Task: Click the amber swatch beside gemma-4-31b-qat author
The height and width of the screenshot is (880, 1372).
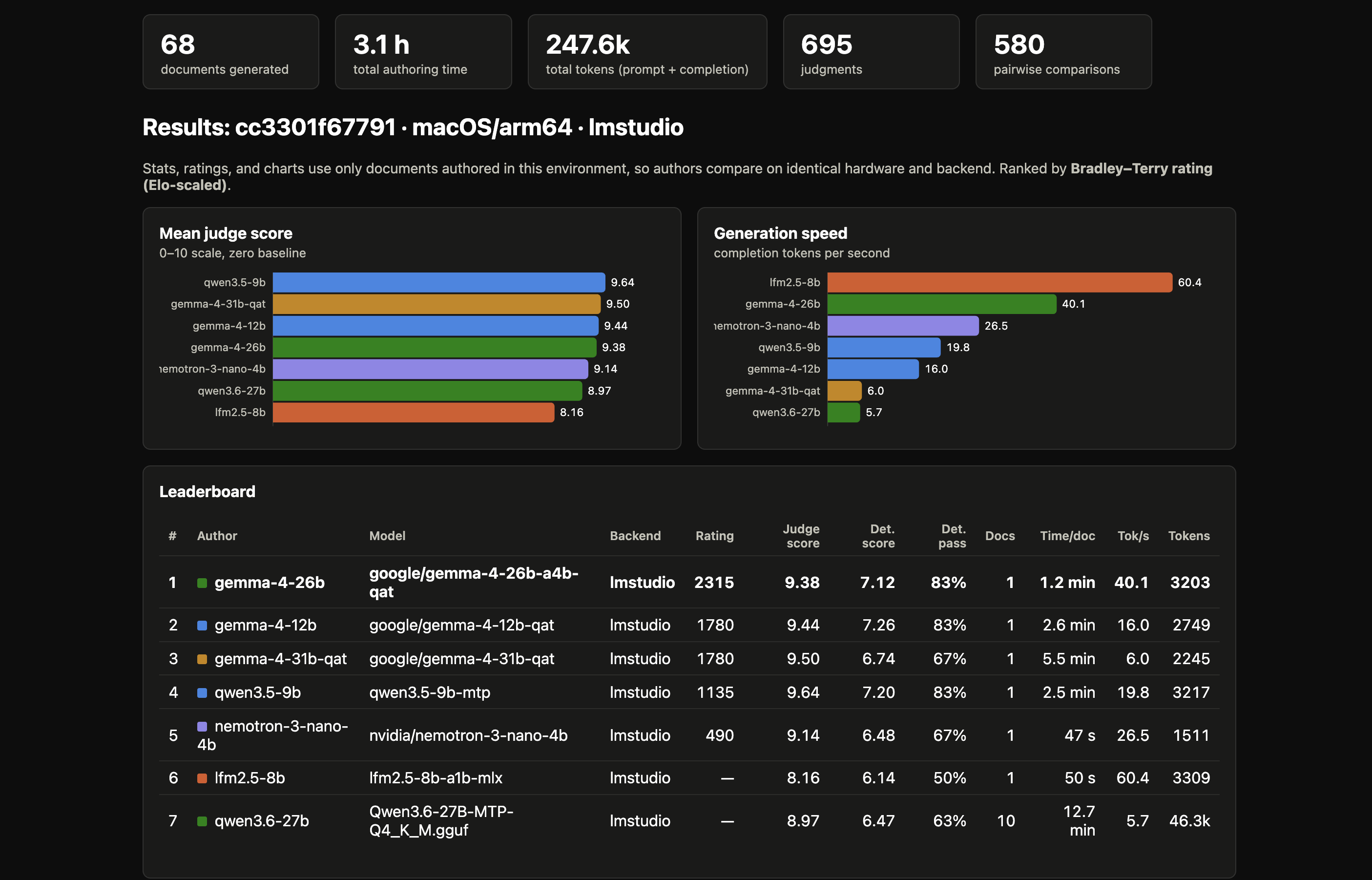Action: [x=202, y=659]
